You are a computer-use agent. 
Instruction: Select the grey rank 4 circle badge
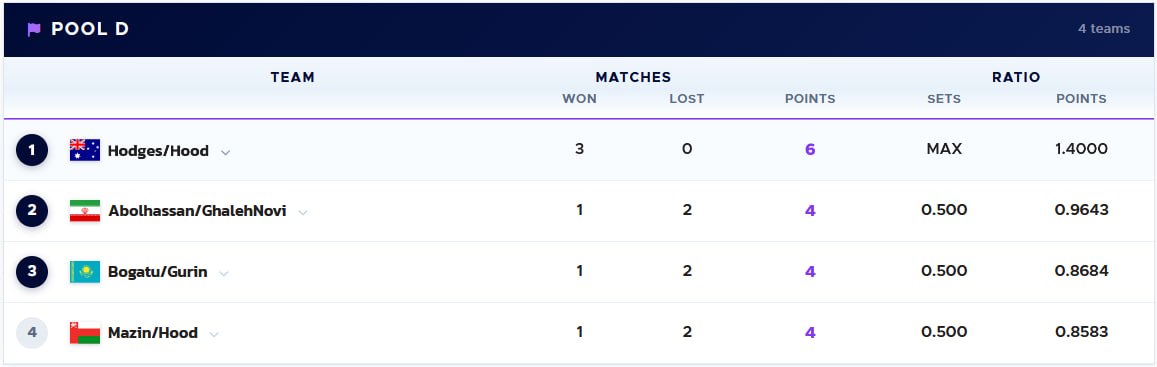[x=32, y=333]
